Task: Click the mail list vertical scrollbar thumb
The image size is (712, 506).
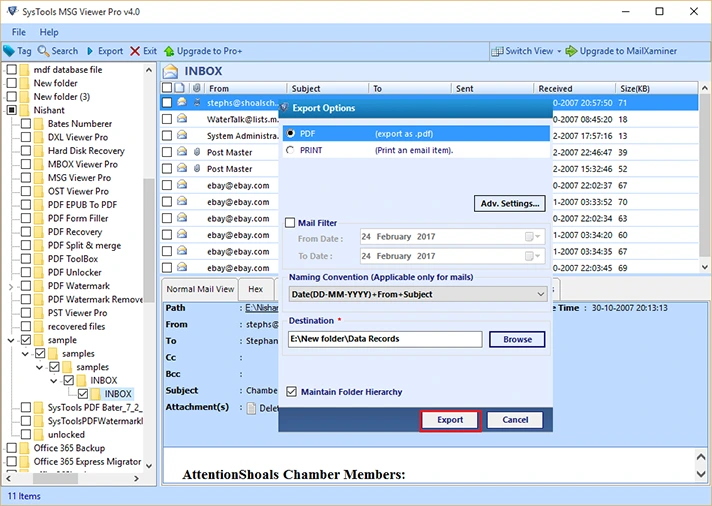Action: pos(704,177)
